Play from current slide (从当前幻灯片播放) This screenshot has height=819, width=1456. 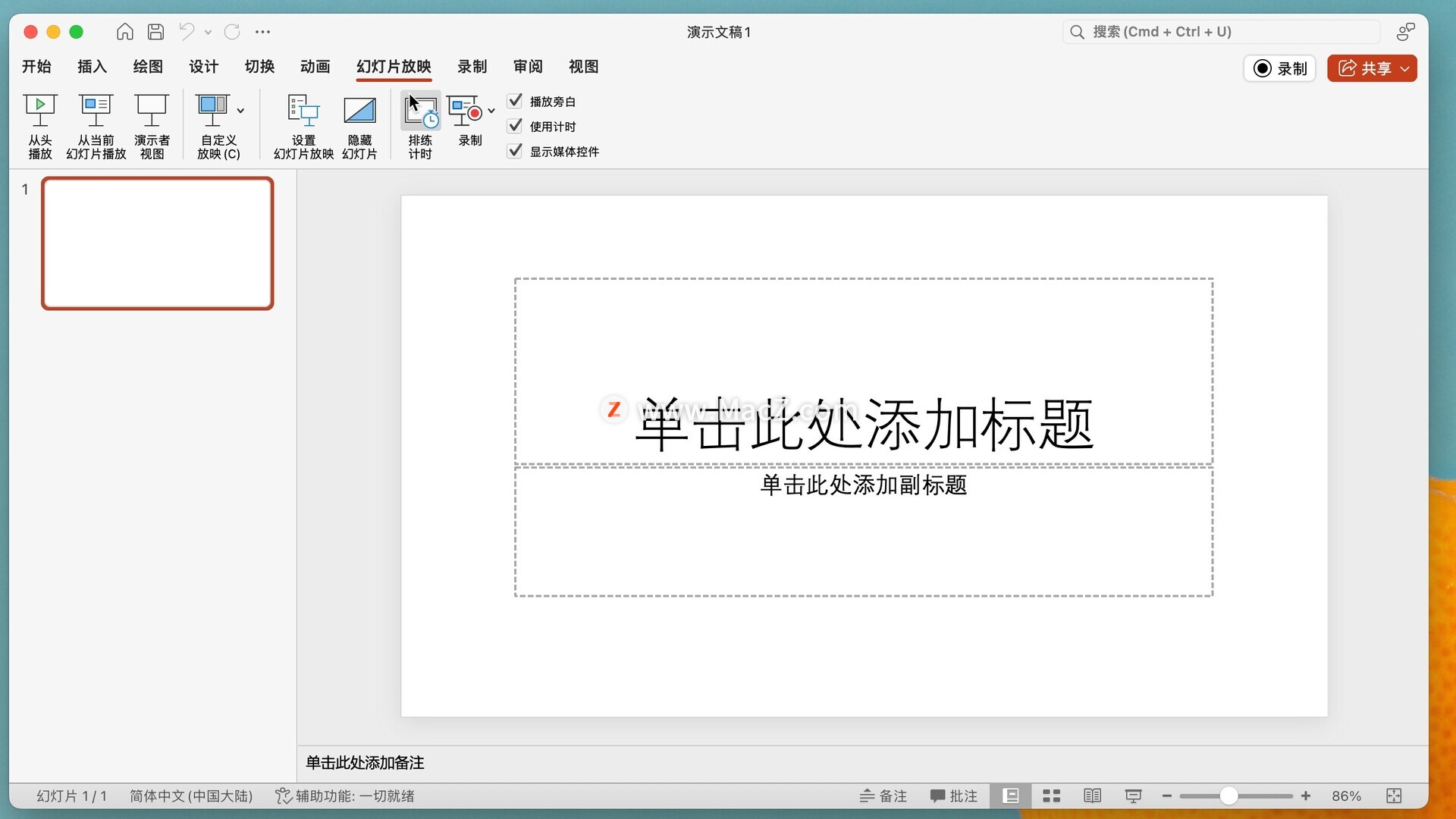[x=96, y=126]
